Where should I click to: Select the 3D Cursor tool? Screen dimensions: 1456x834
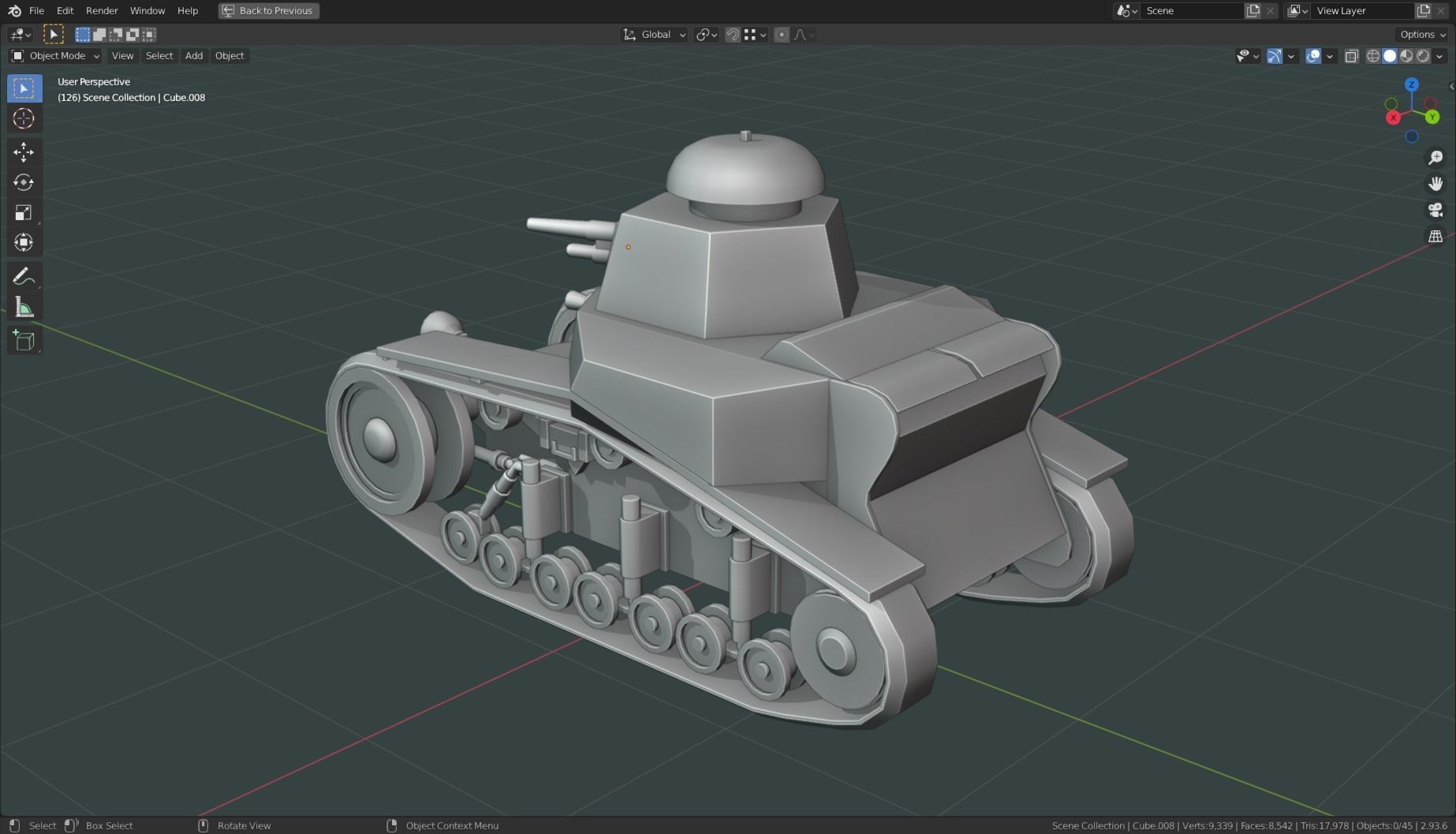[x=24, y=118]
